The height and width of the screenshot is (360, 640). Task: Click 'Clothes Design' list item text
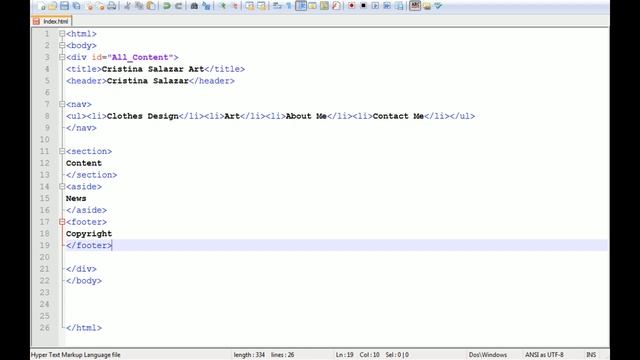tap(142, 116)
